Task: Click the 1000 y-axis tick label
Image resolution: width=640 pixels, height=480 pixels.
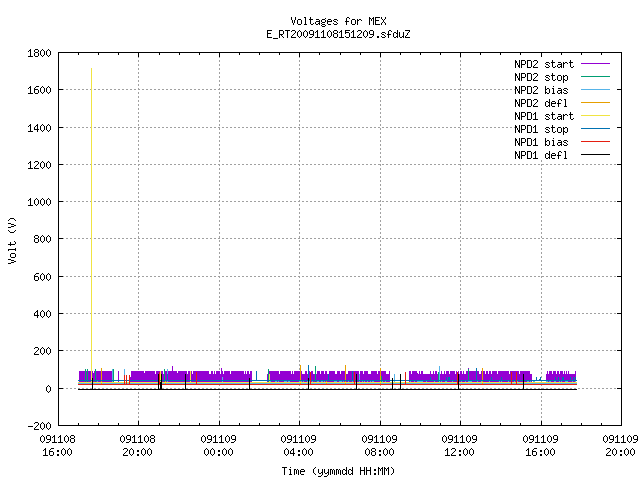Action: click(x=39, y=202)
